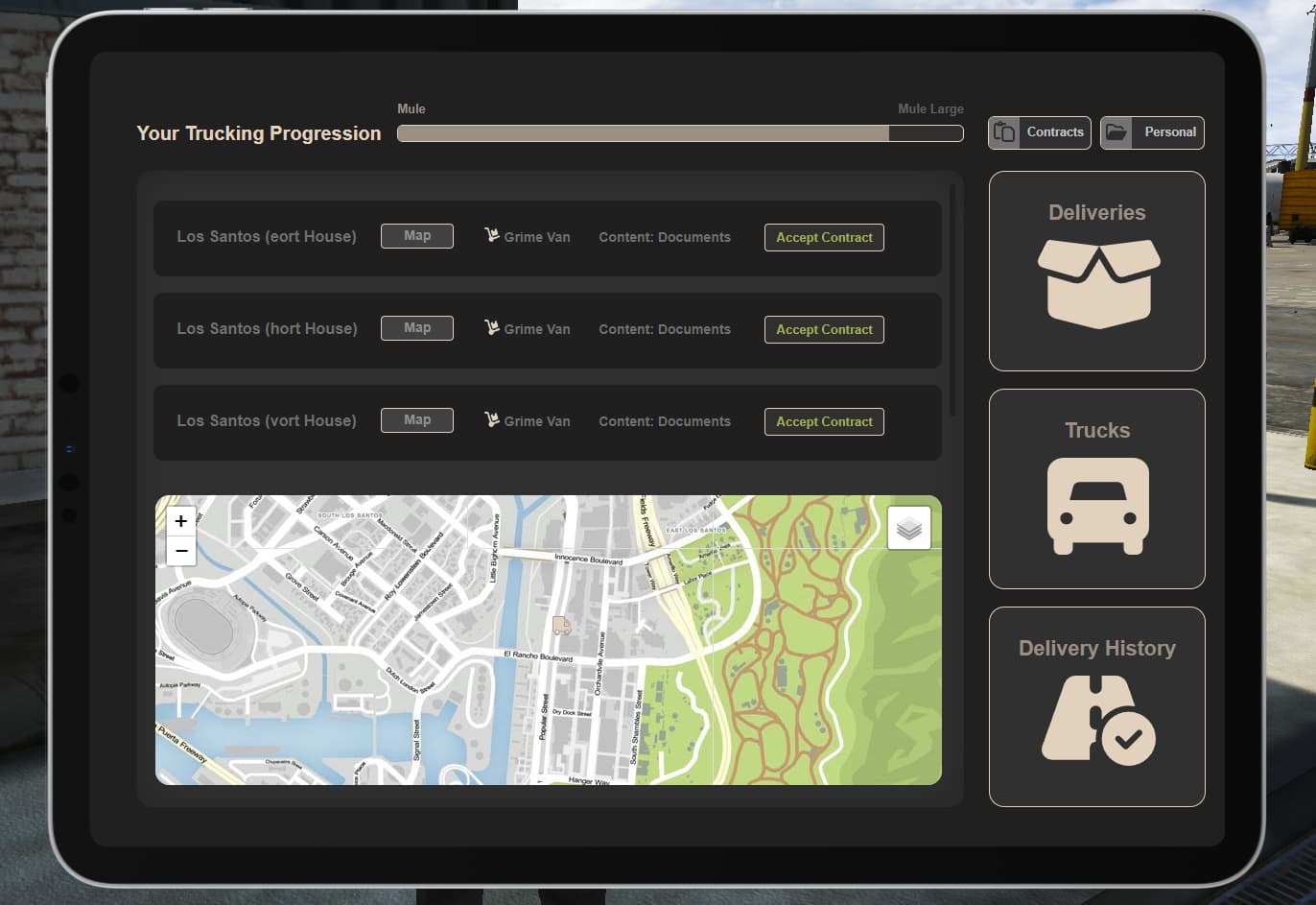Screen dimensions: 1316x905
Task: Show map for the (eort House) contract
Action: tap(417, 236)
